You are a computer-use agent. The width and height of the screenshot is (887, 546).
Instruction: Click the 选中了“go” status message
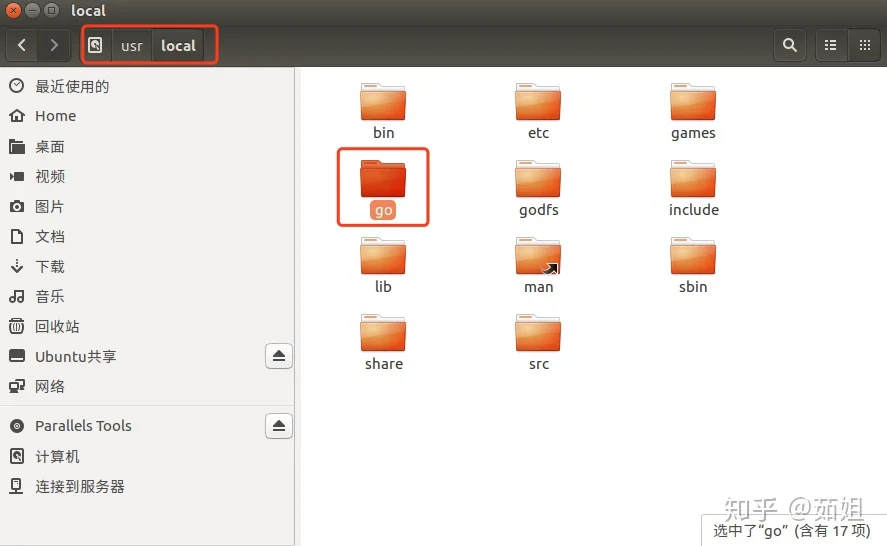tap(791, 531)
